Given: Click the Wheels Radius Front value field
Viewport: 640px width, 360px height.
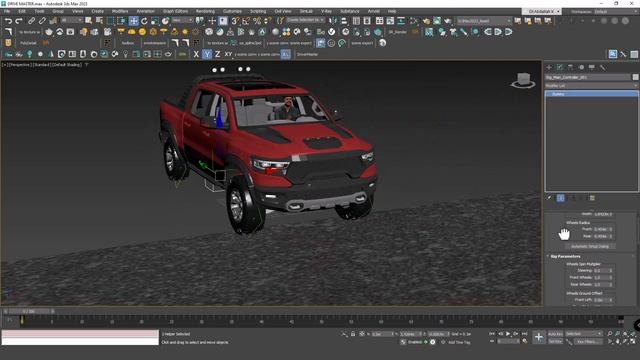Looking at the screenshot, I should [x=601, y=229].
